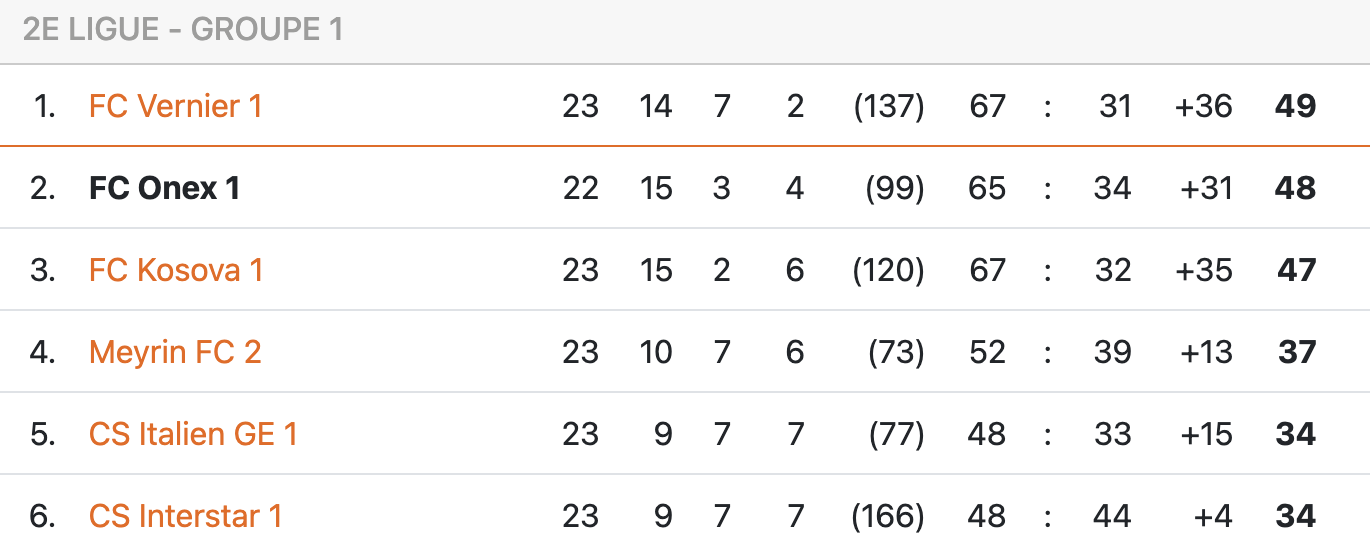This screenshot has width=1370, height=550.
Task: Click the 2E LIGUE - GROUPE 1 header
Action: 183,30
